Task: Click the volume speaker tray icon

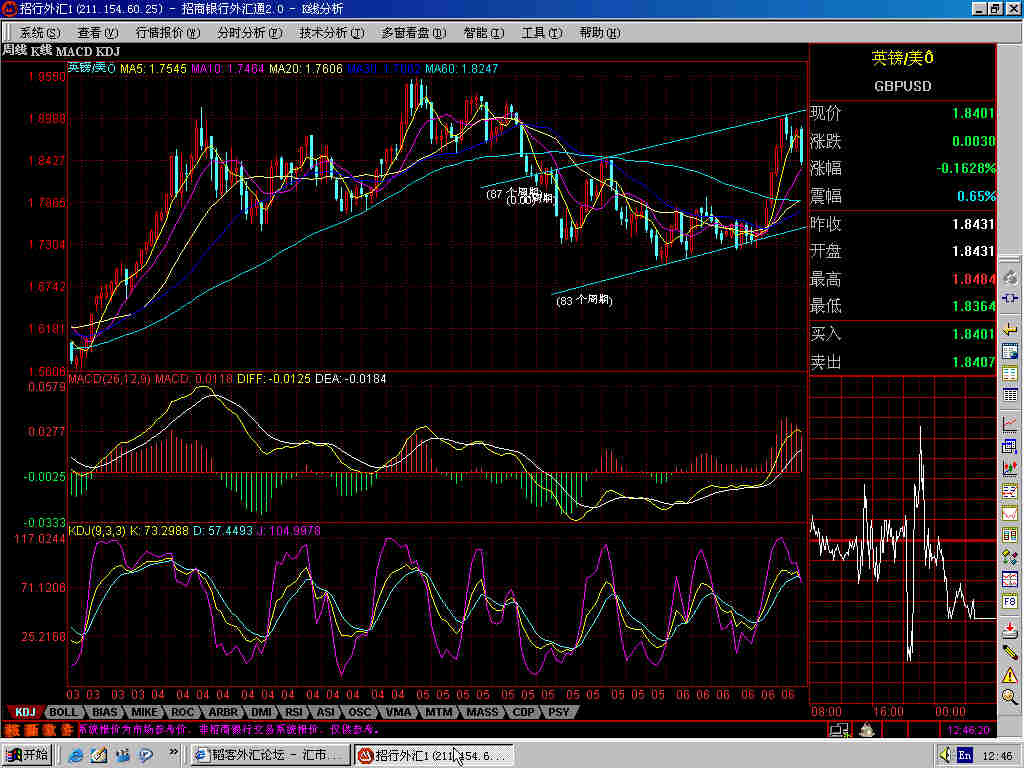Action: [944, 754]
